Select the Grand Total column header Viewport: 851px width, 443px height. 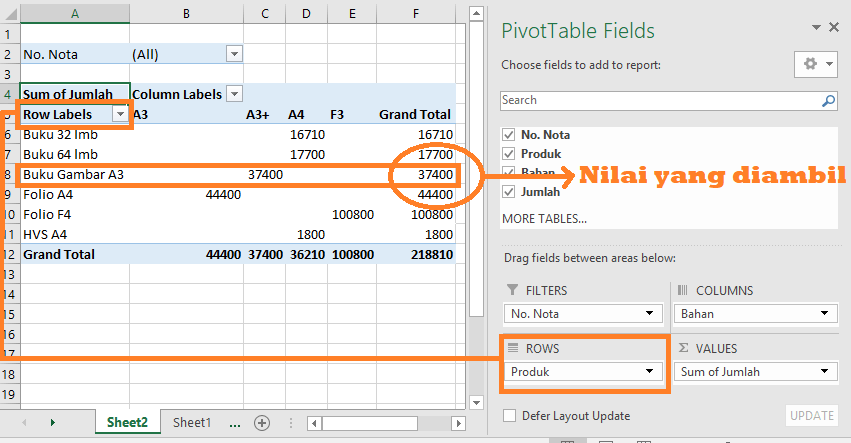(415, 115)
